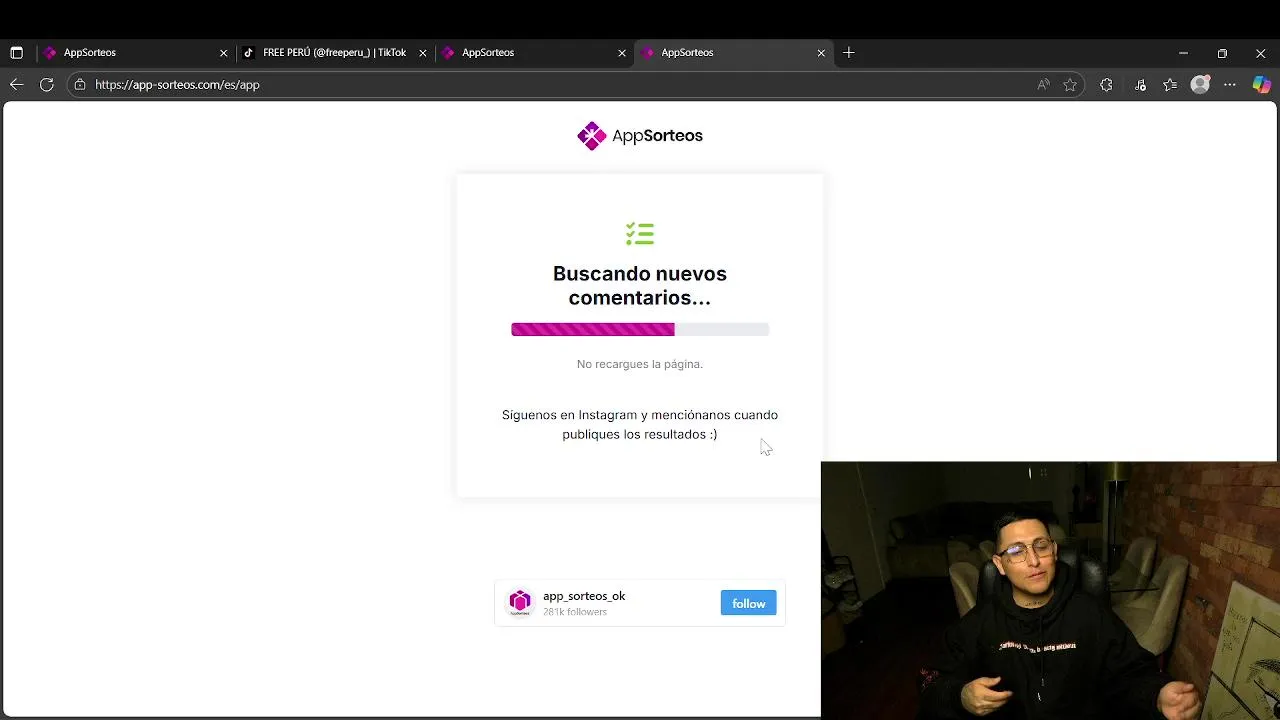The image size is (1280, 720).
Task: Click the green checklist icon
Action: point(640,234)
